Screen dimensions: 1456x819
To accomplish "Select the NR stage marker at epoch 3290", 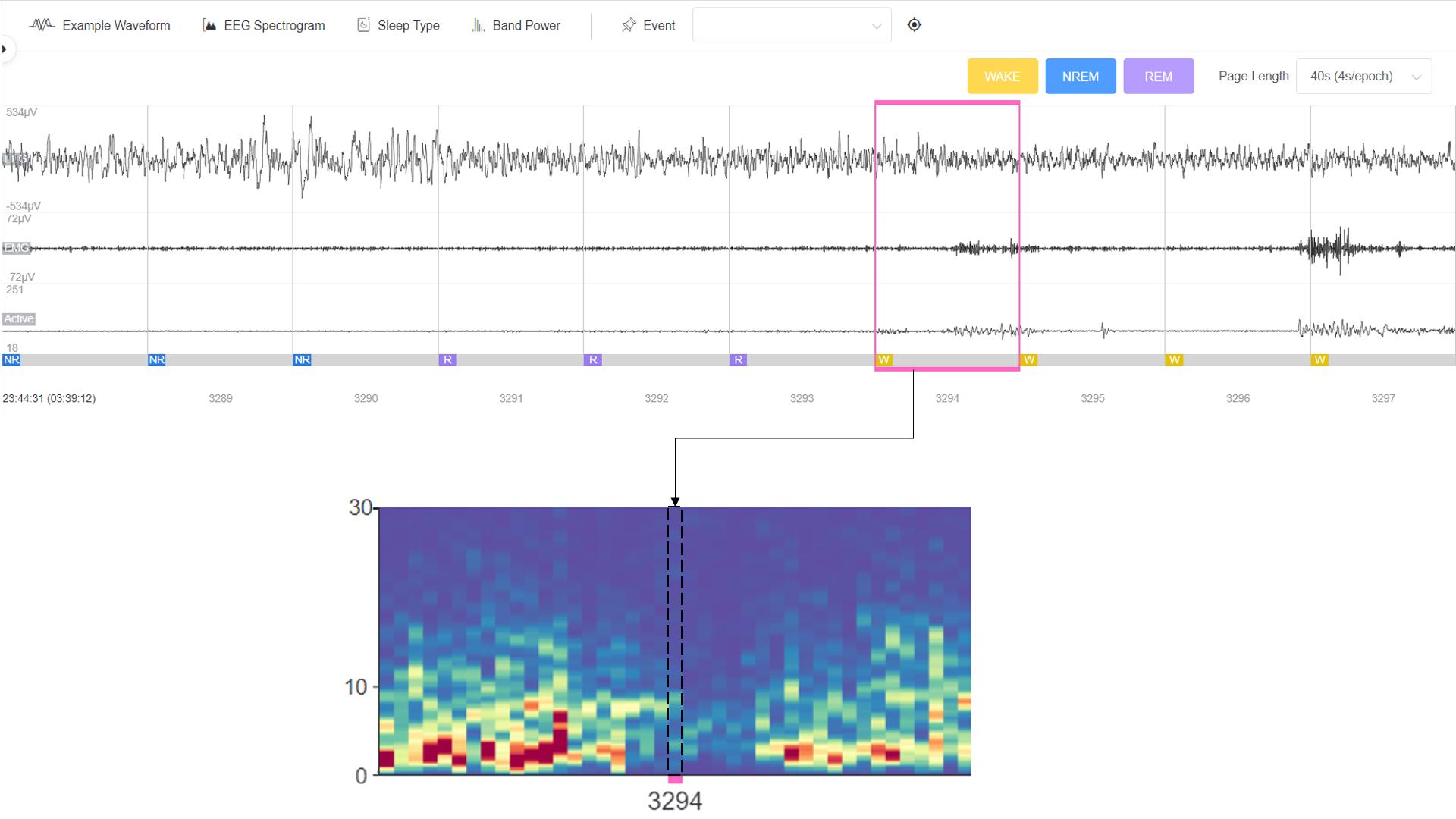I will (x=302, y=360).
